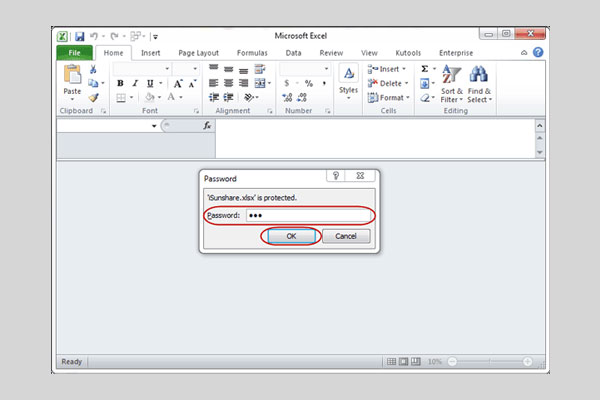The height and width of the screenshot is (400, 600).
Task: Open the font size combo box
Action: point(186,69)
